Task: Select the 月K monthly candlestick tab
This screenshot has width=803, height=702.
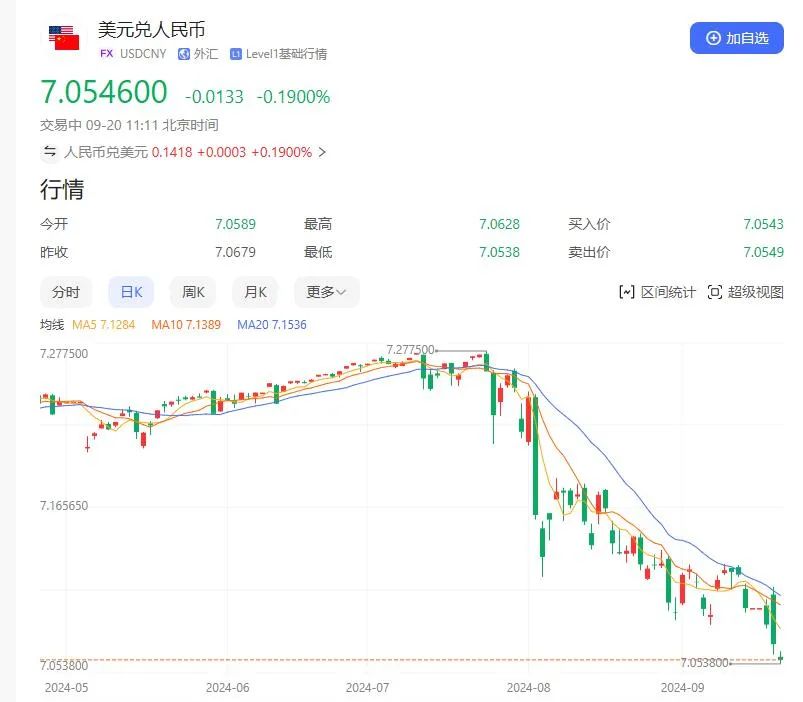Action: click(255, 292)
